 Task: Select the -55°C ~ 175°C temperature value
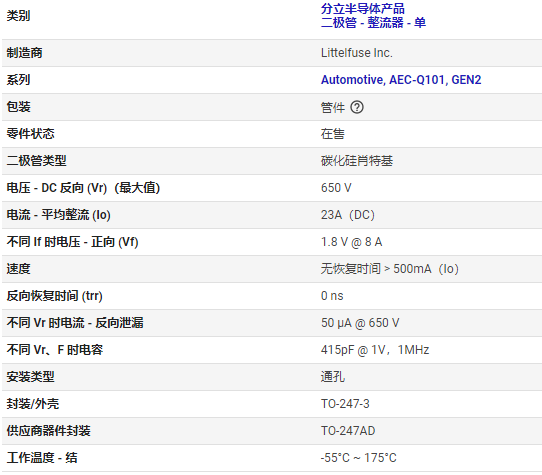coord(359,458)
